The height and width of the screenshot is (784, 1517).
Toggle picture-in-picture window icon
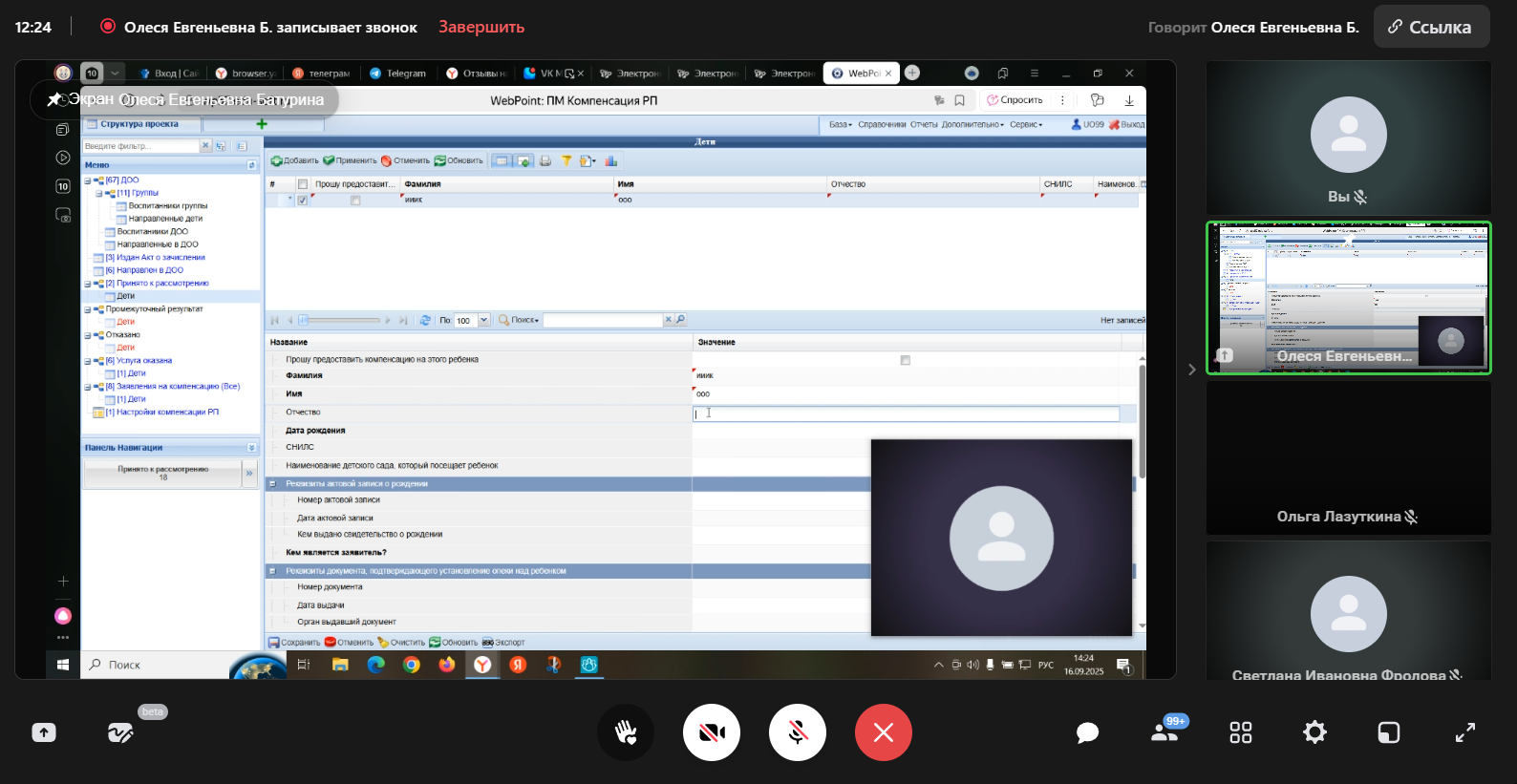[1388, 732]
